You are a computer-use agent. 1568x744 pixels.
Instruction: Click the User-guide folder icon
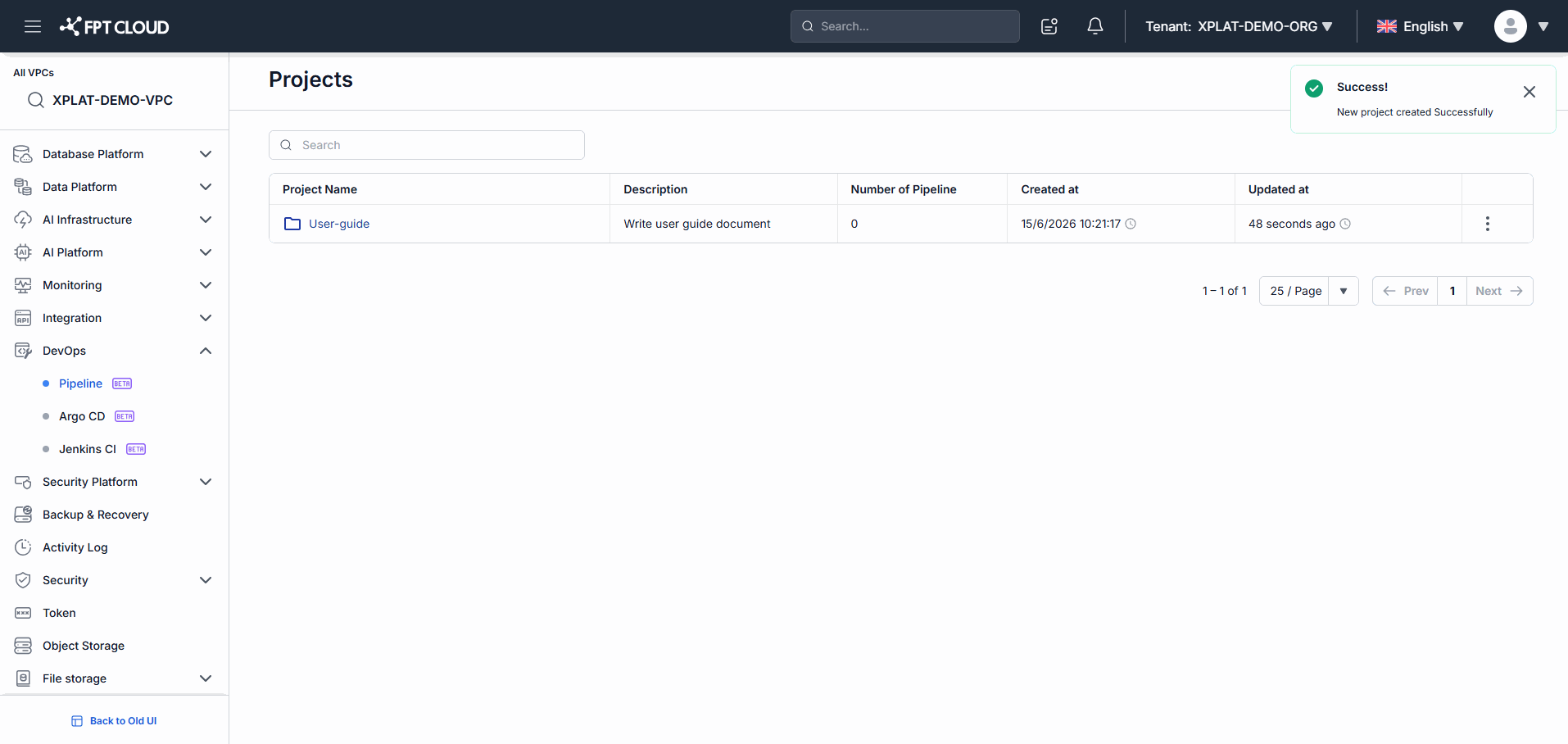click(x=292, y=224)
